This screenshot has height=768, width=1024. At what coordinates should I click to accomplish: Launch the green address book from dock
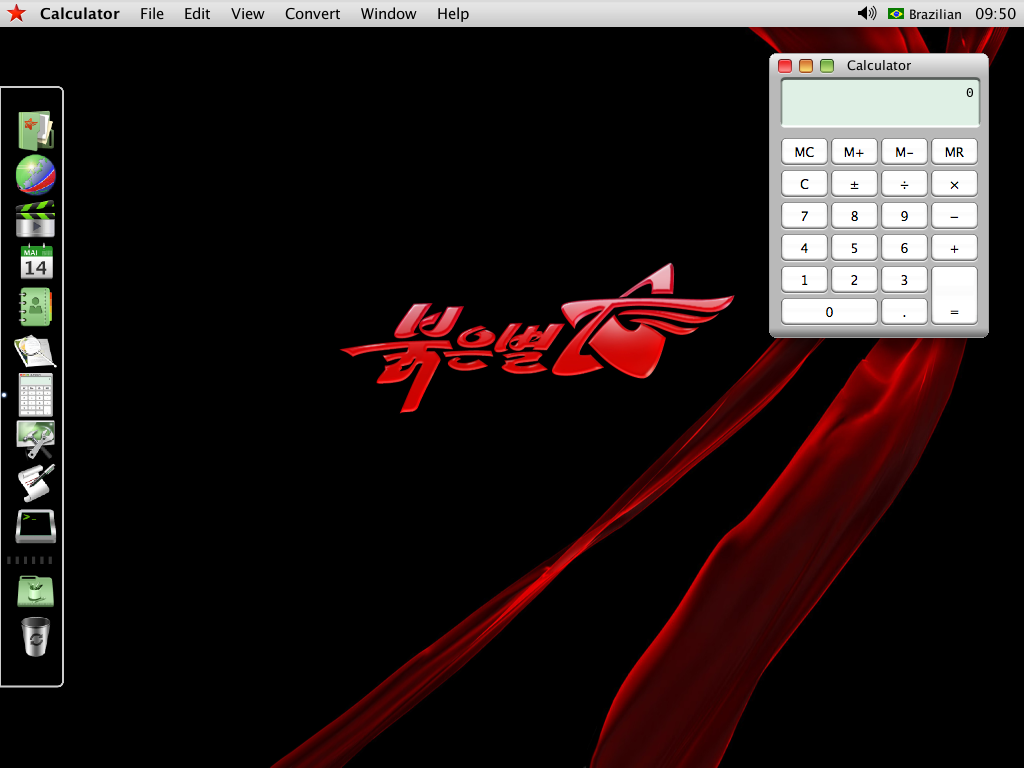(36, 307)
